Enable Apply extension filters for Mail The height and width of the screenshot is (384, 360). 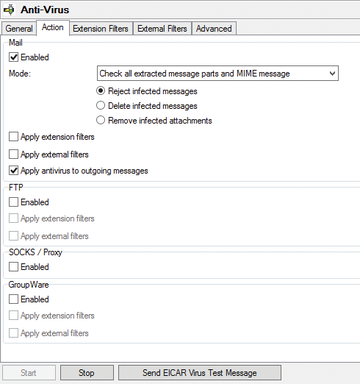[14, 137]
